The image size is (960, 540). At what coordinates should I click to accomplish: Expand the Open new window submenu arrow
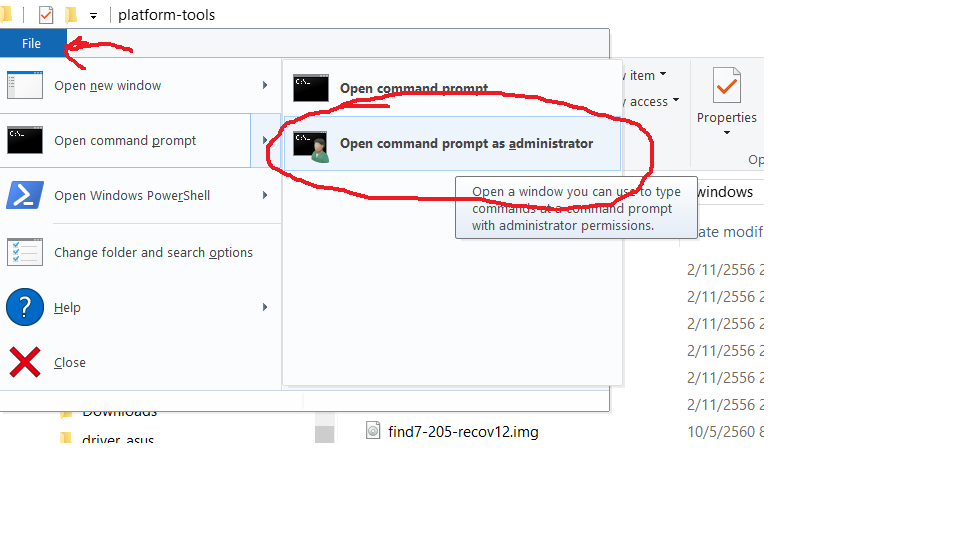tap(264, 85)
